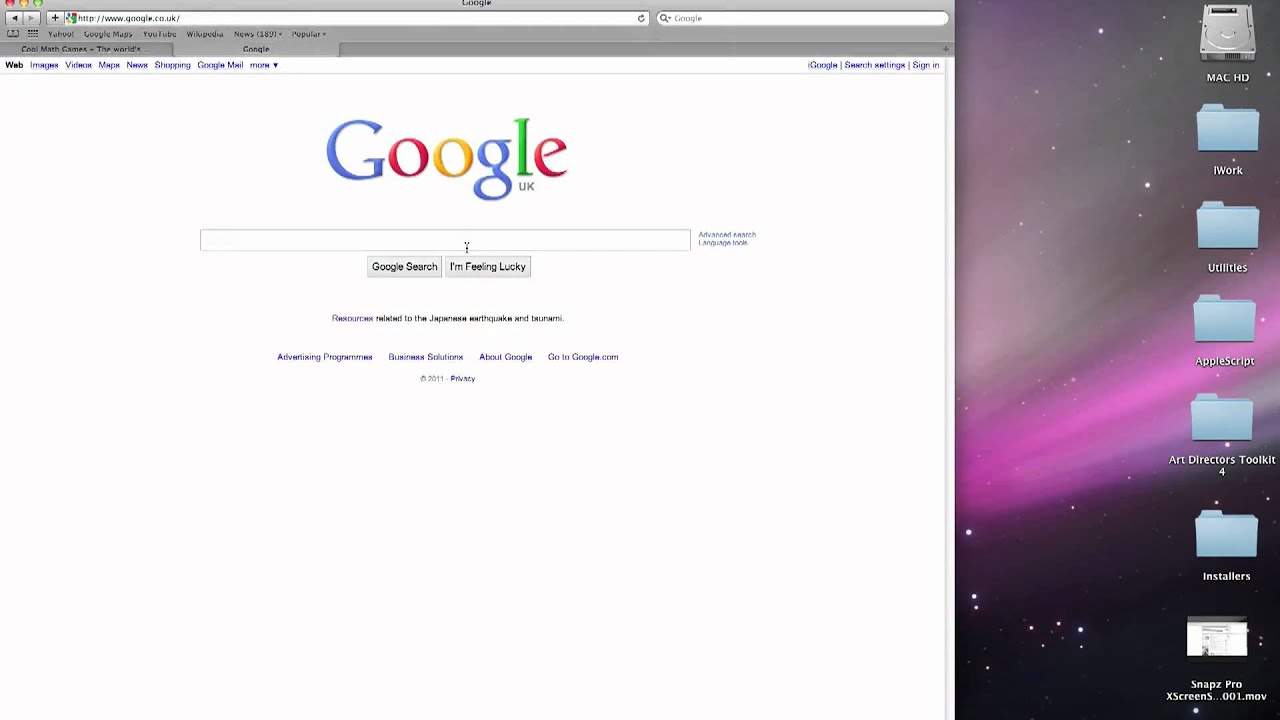Click the I'm Feeling Lucky button
This screenshot has height=720, width=1280.
487,267
